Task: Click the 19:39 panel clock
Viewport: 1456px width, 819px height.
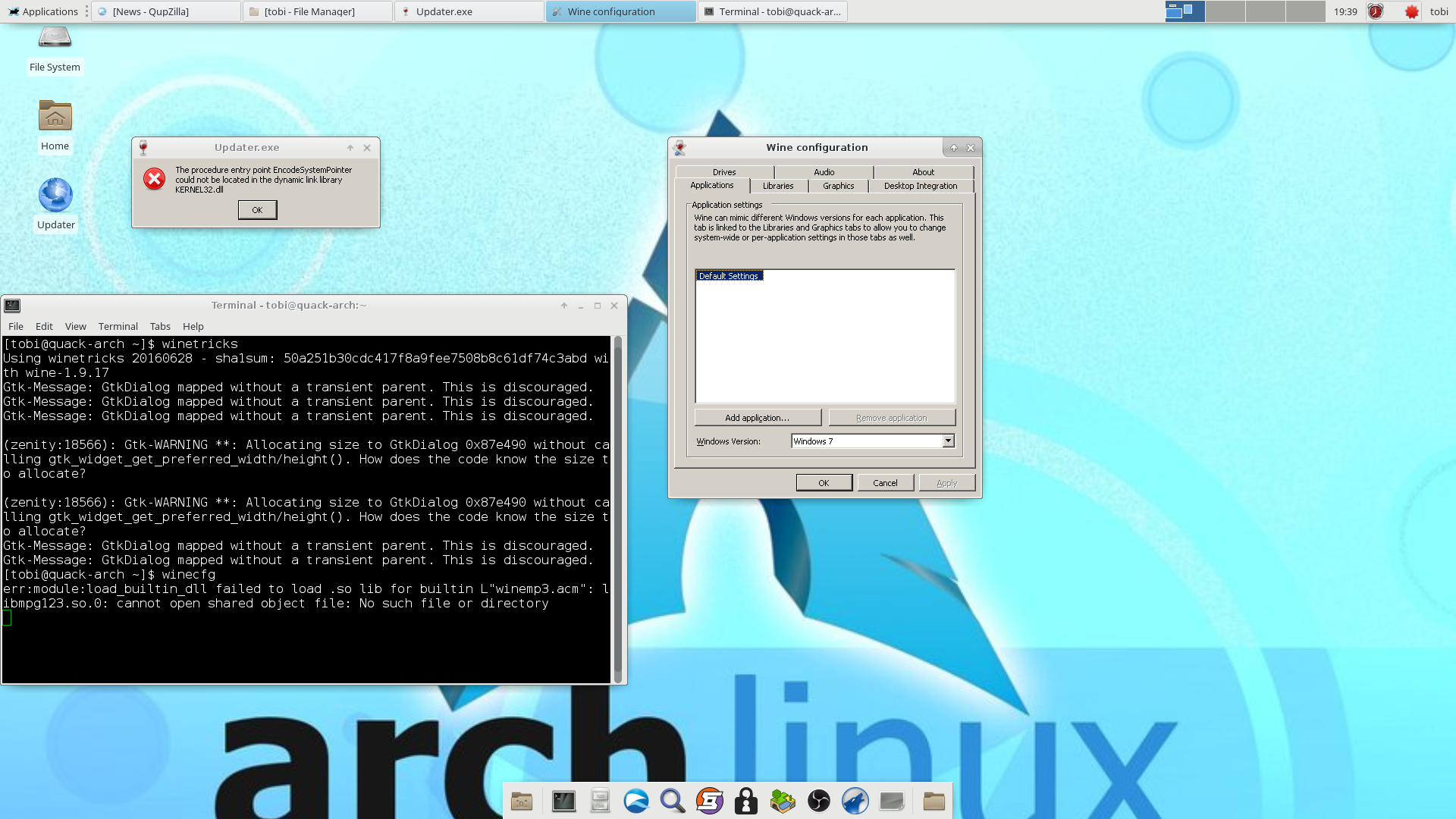Action: tap(1345, 11)
